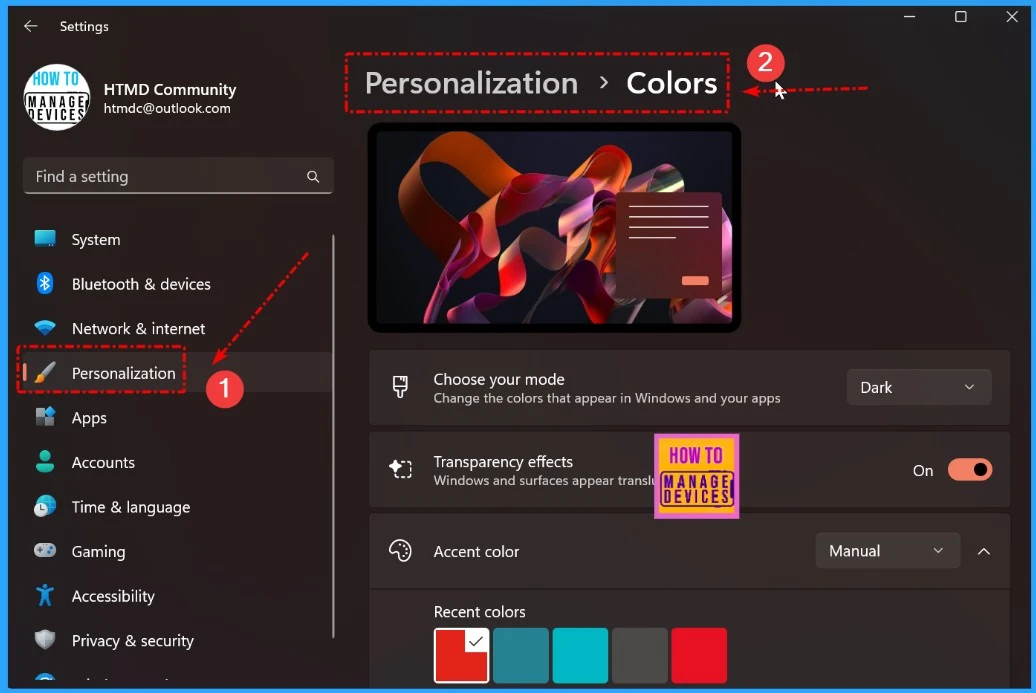Click the HTMD Community account profile
The height and width of the screenshot is (693, 1036).
(x=130, y=97)
